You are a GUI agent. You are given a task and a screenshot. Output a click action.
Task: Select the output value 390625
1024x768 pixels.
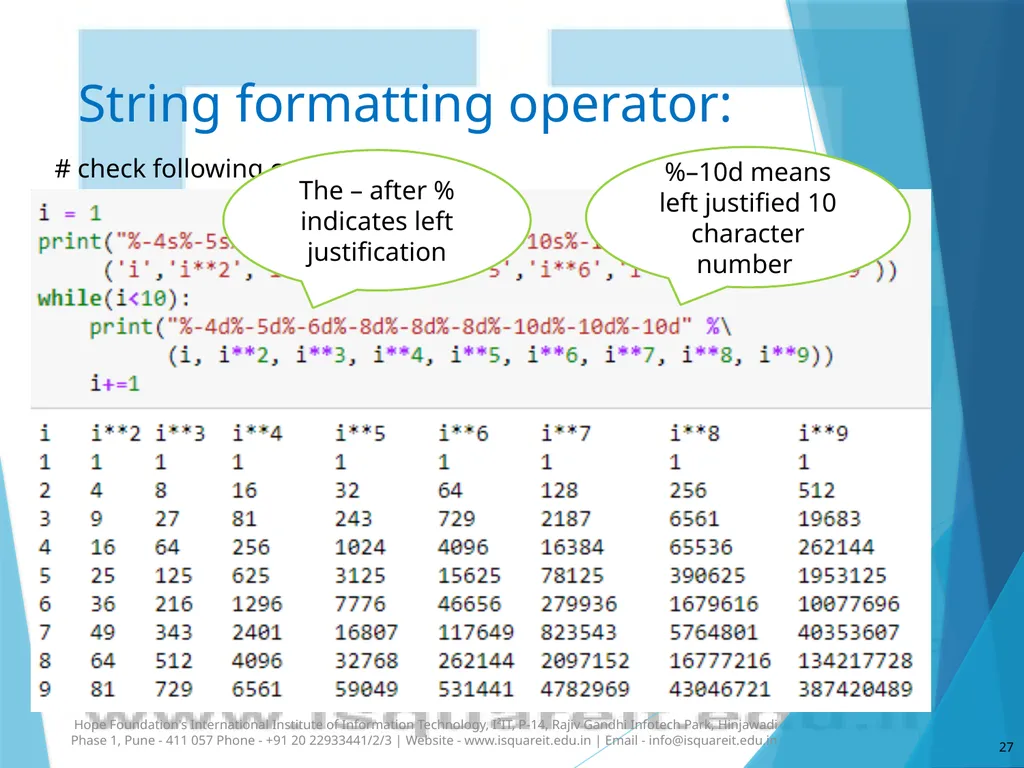click(707, 575)
